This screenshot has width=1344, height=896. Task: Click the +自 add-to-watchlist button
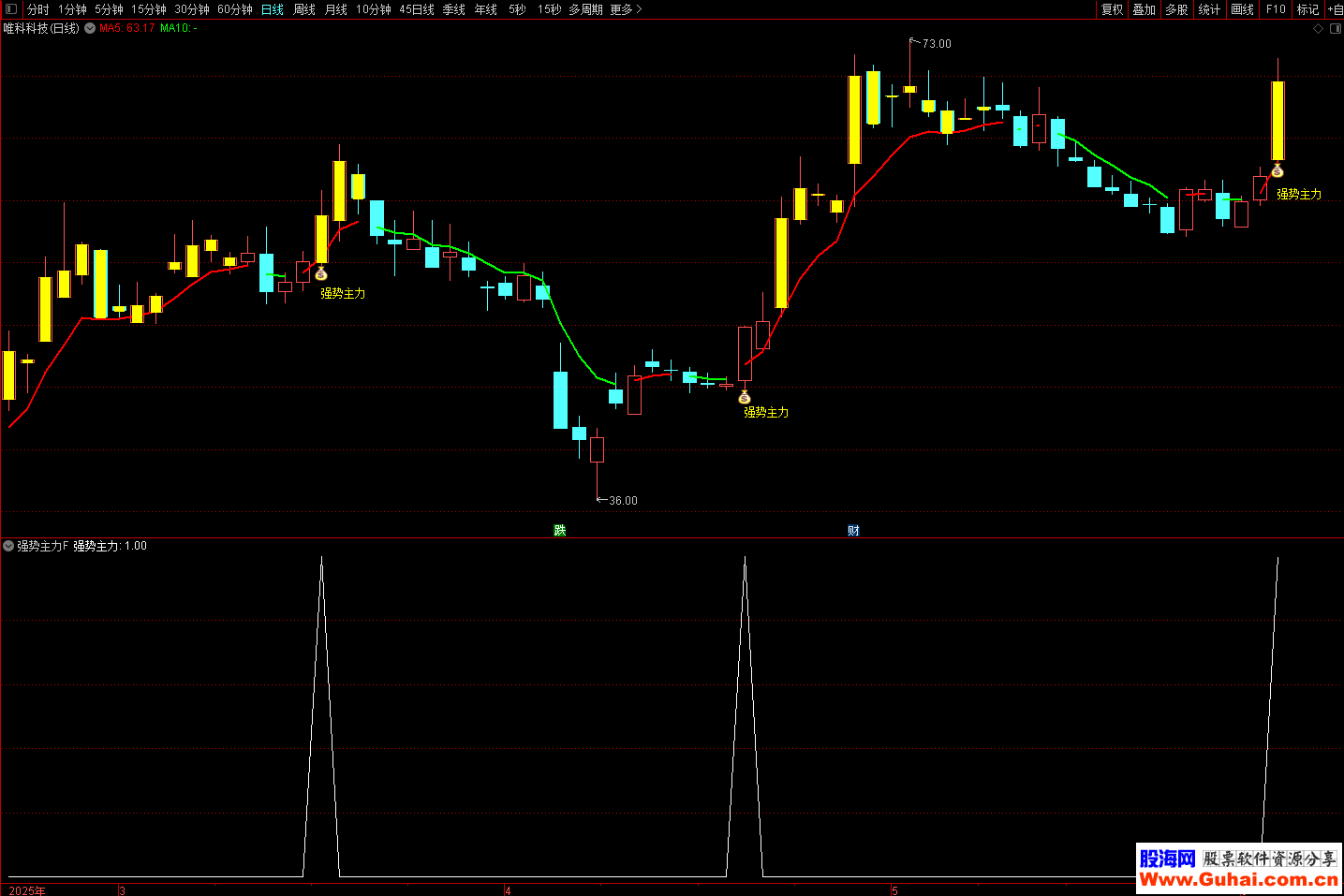click(1336, 9)
